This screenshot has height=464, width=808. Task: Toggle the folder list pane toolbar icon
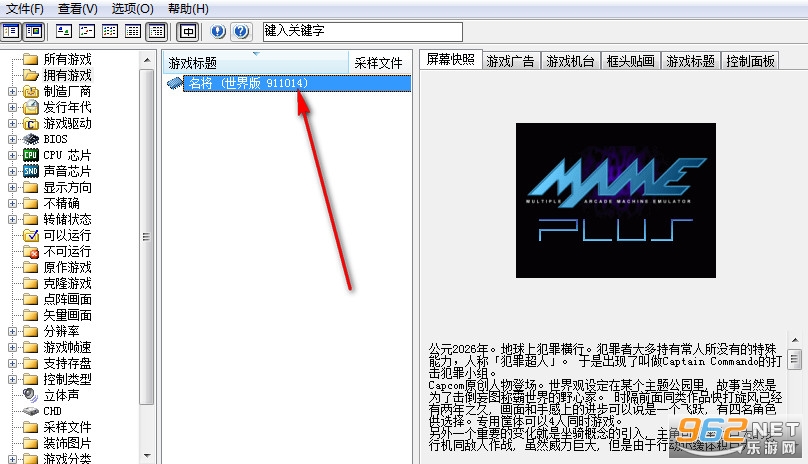pos(11,32)
